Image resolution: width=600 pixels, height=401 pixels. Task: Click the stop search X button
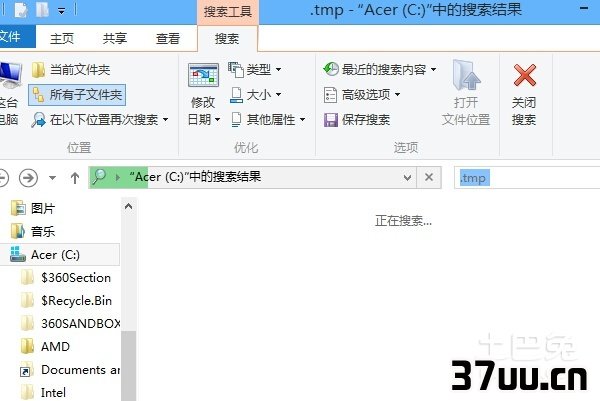click(x=429, y=177)
